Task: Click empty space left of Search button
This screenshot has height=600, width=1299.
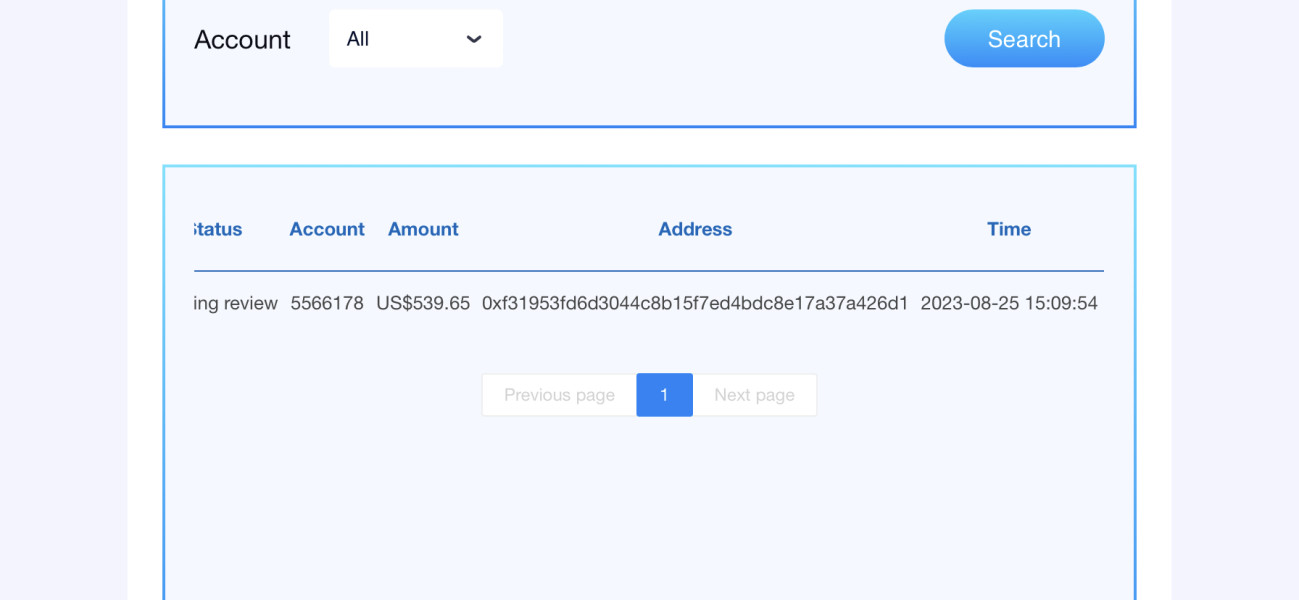Action: [x=720, y=40]
